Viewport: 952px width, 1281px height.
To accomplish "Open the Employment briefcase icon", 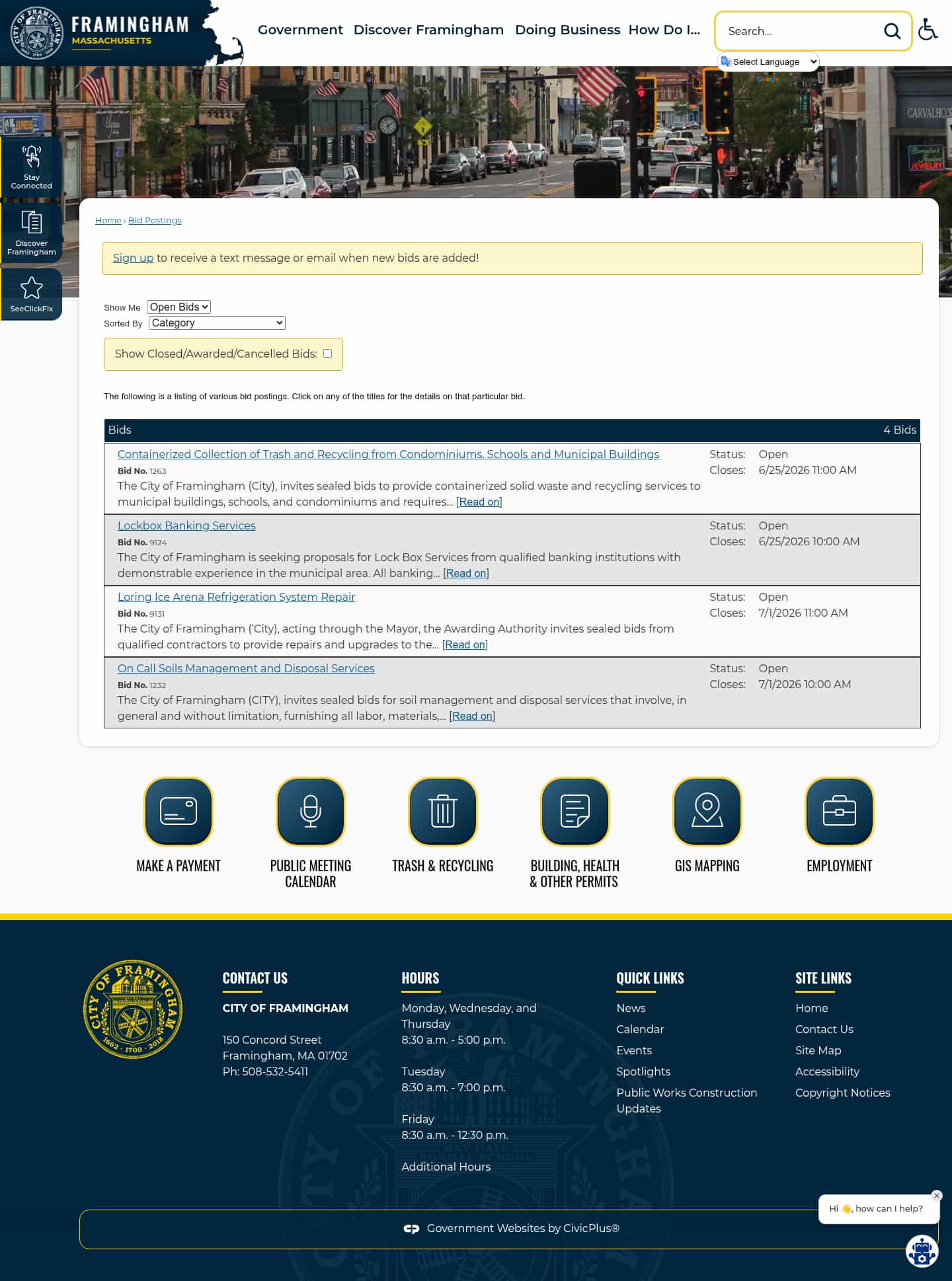I will [x=840, y=811].
